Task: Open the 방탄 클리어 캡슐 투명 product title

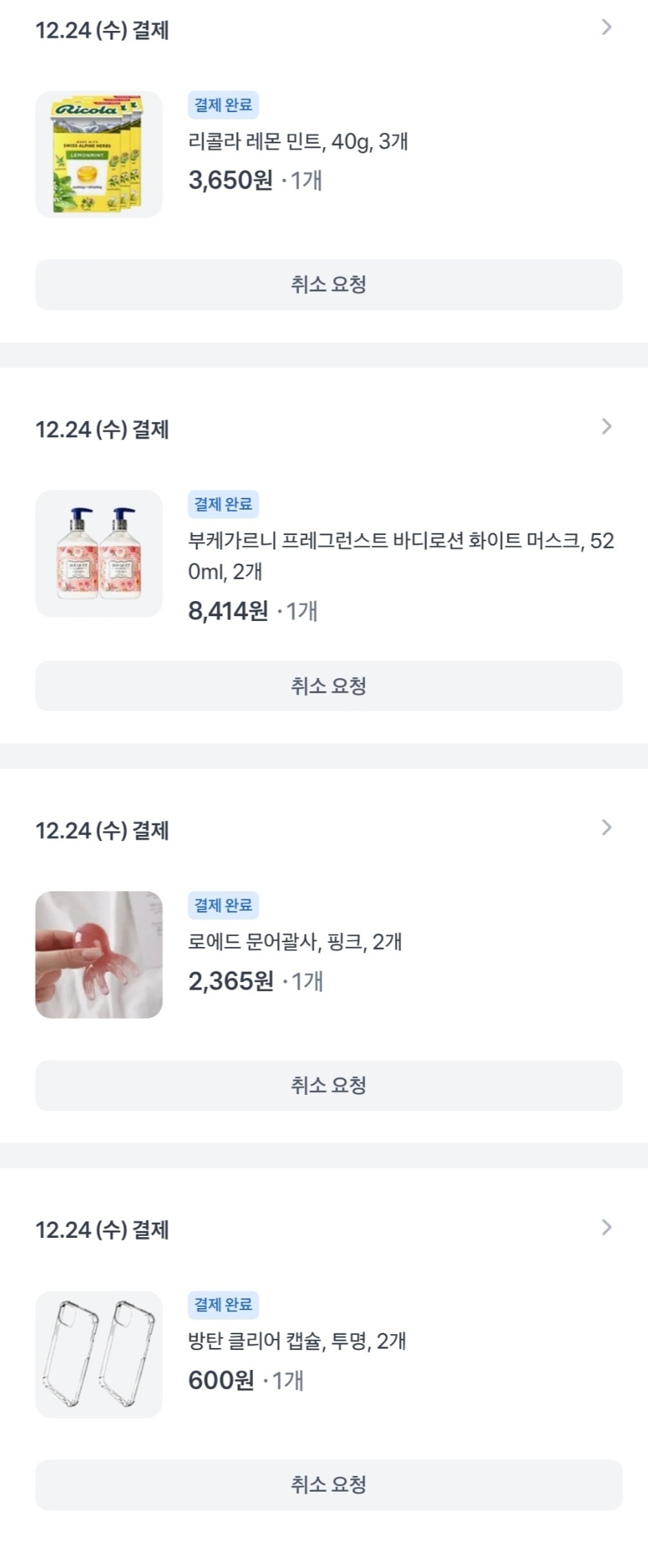Action: 297,1341
